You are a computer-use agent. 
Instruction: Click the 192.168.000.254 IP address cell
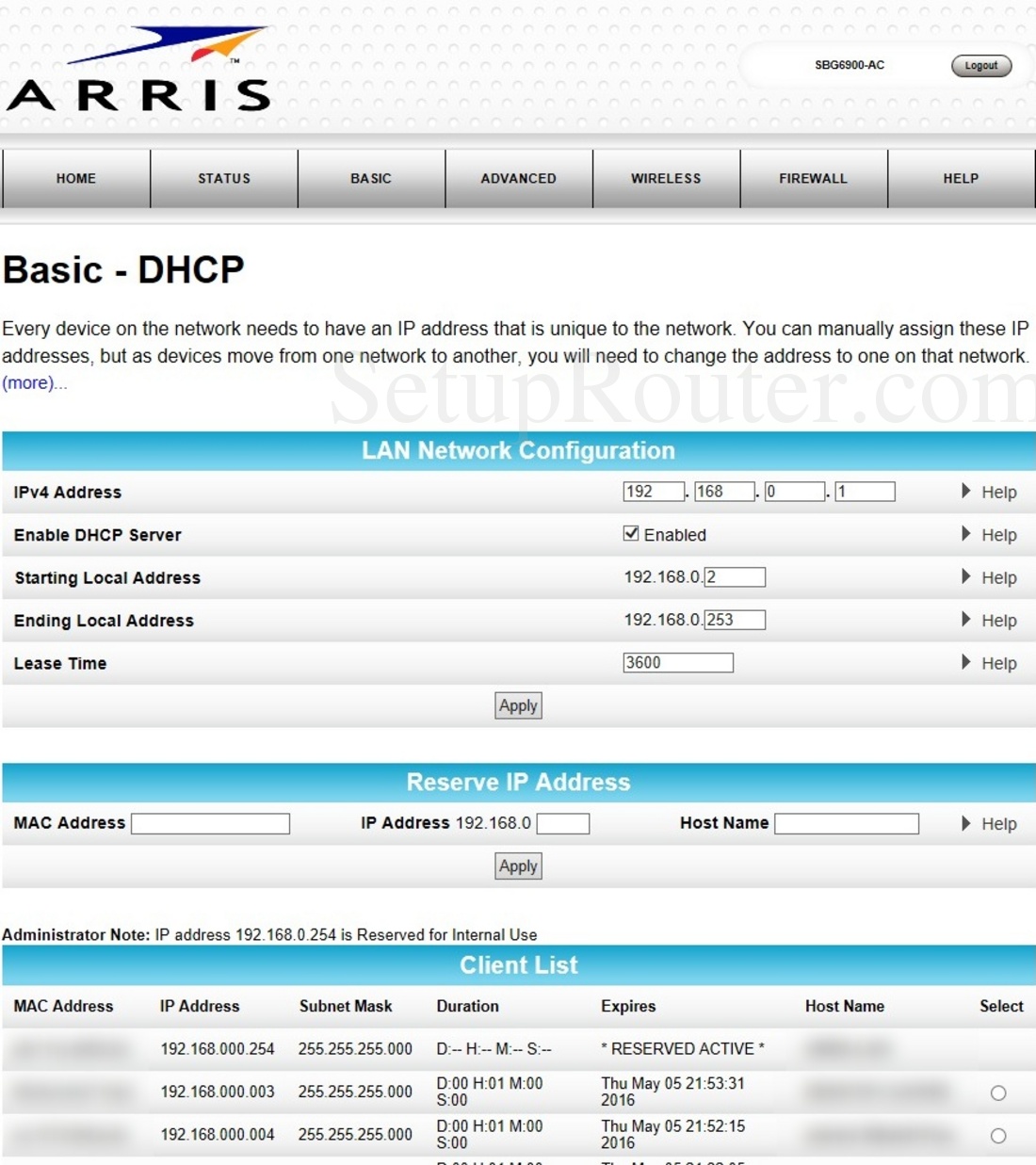tap(218, 1048)
